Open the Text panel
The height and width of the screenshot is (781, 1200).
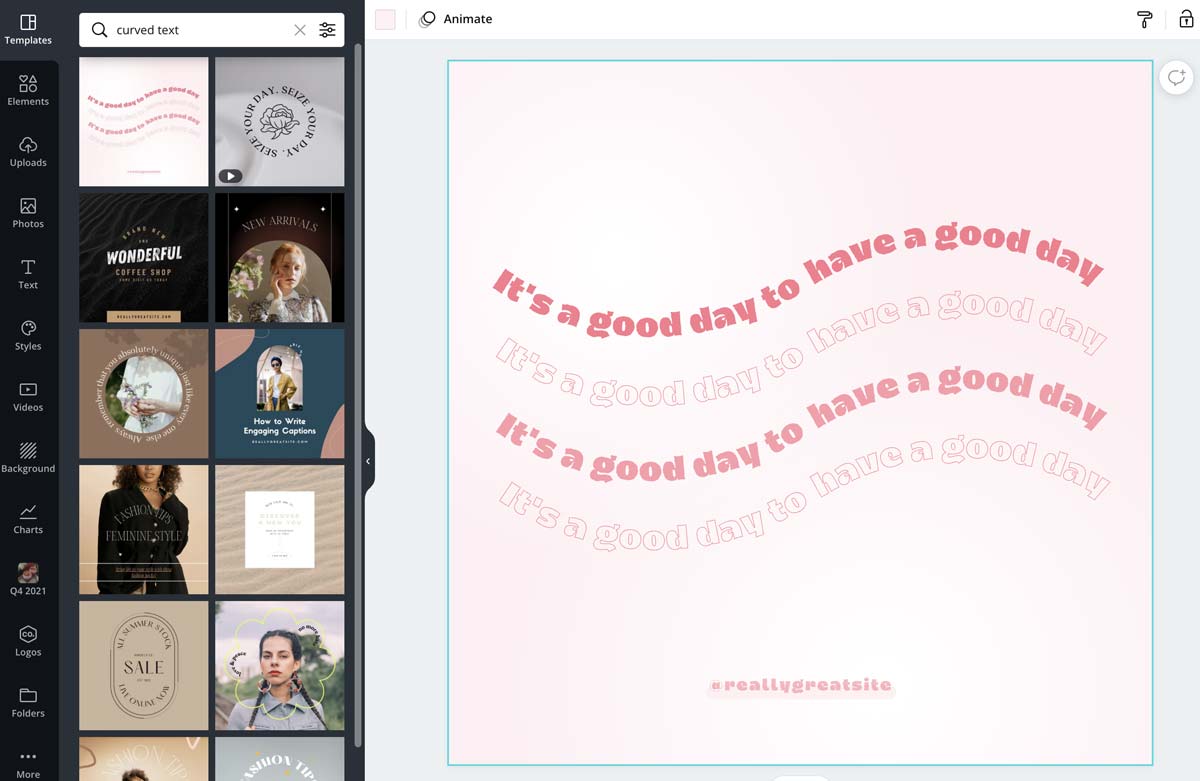(x=28, y=274)
